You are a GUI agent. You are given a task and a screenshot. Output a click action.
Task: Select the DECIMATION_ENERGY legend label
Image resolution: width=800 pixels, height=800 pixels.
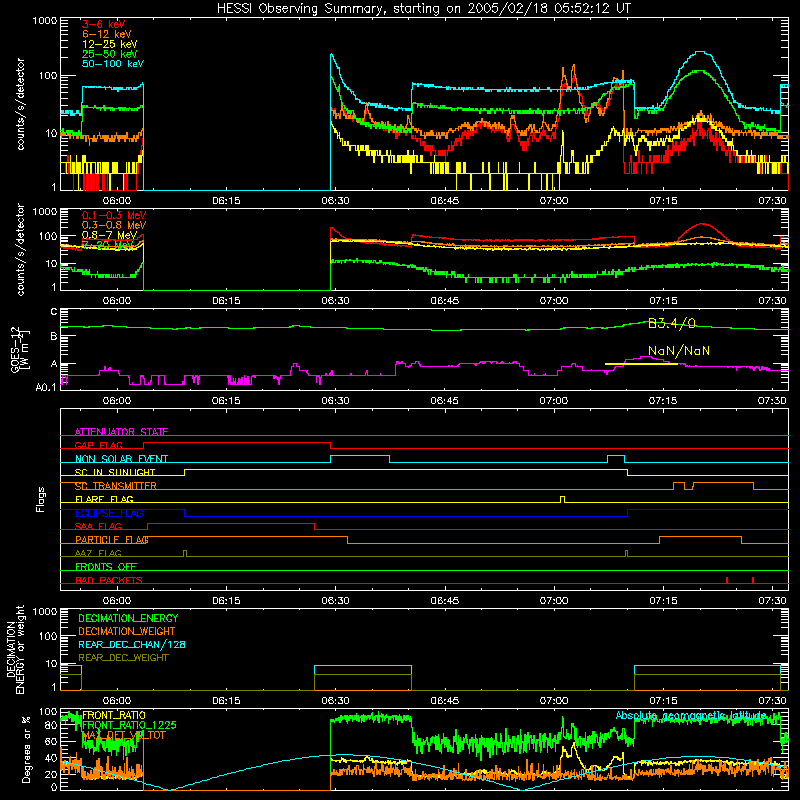tap(128, 618)
